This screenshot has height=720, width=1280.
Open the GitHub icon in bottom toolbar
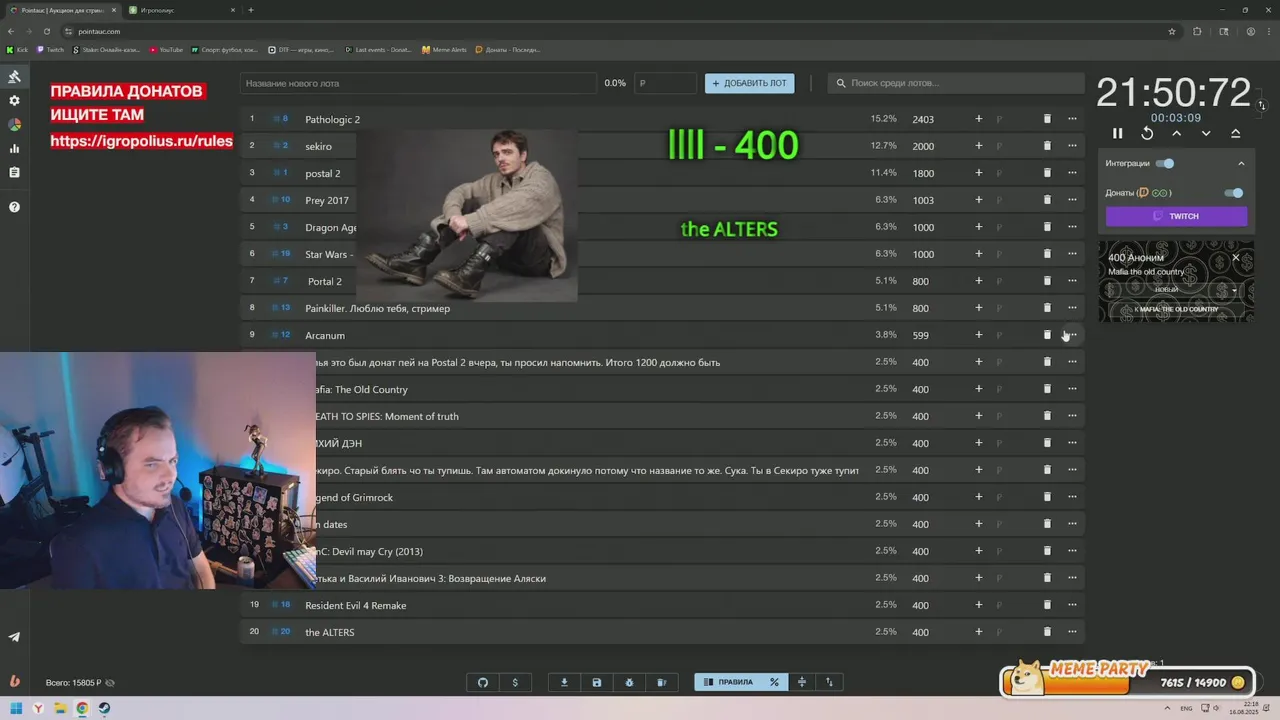click(x=483, y=682)
